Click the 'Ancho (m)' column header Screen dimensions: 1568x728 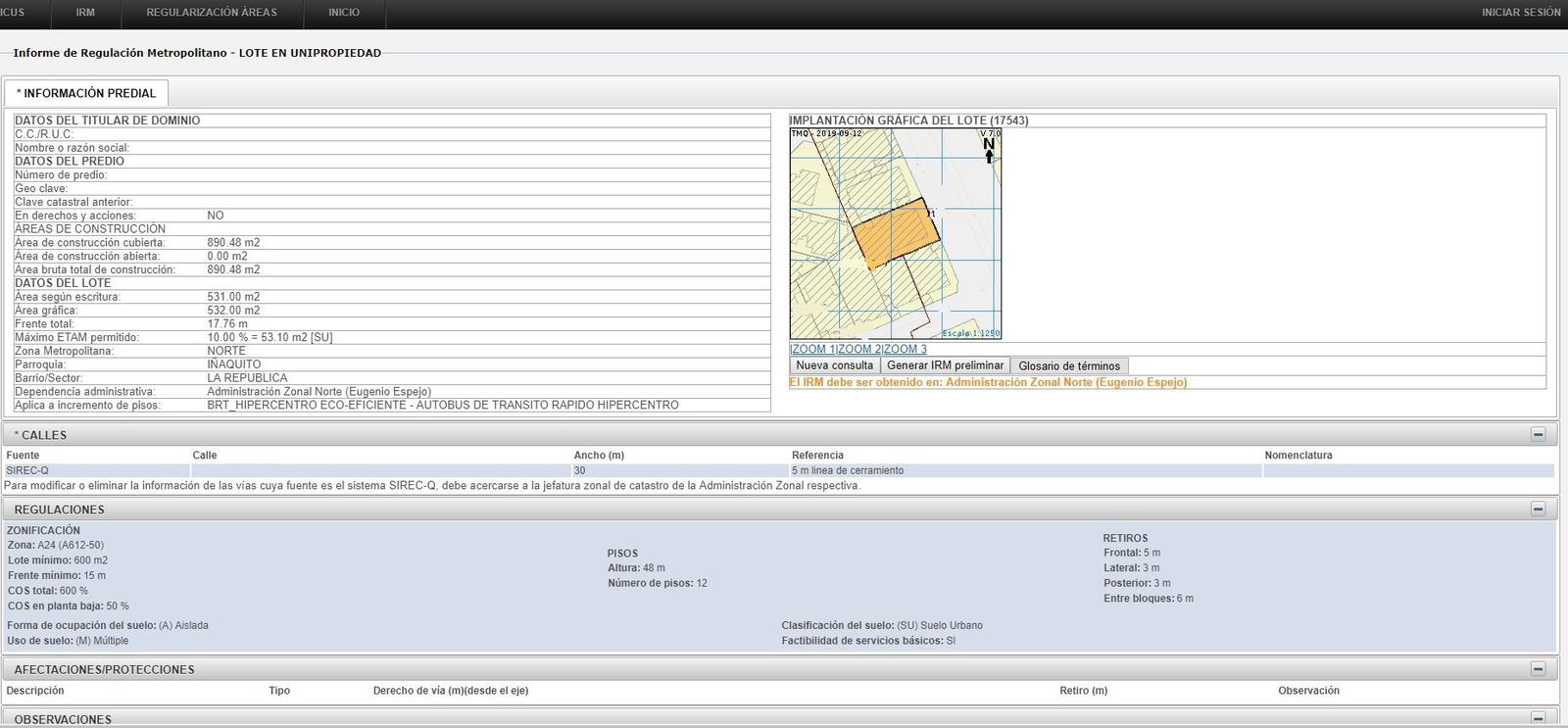click(x=599, y=455)
